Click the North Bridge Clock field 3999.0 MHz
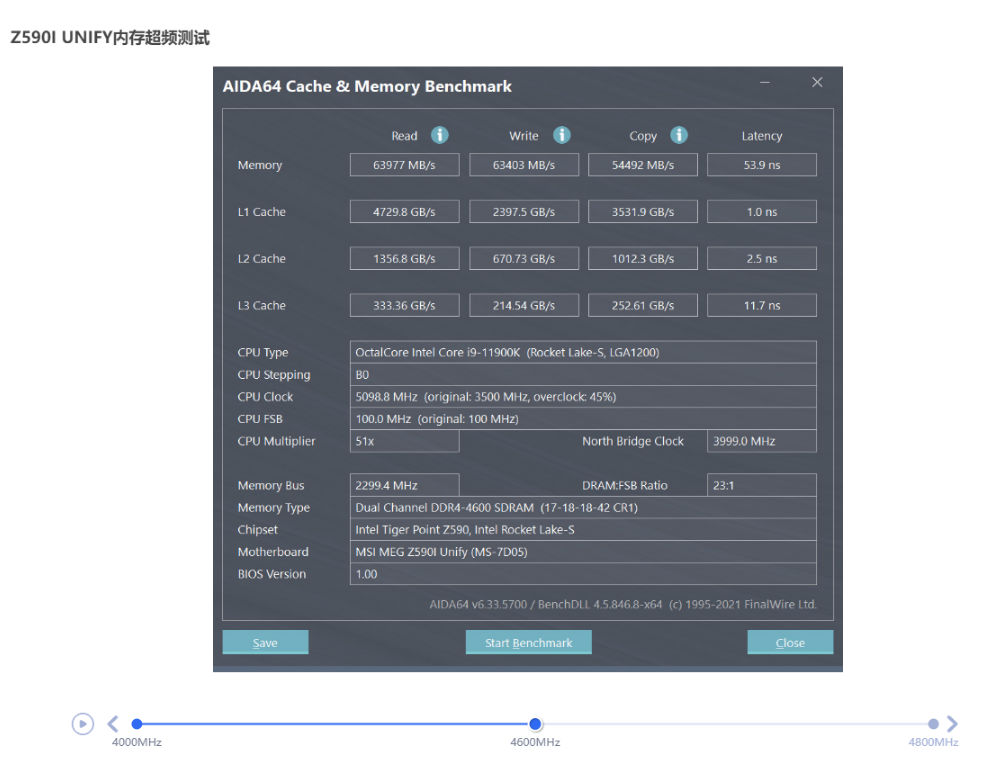 point(762,441)
